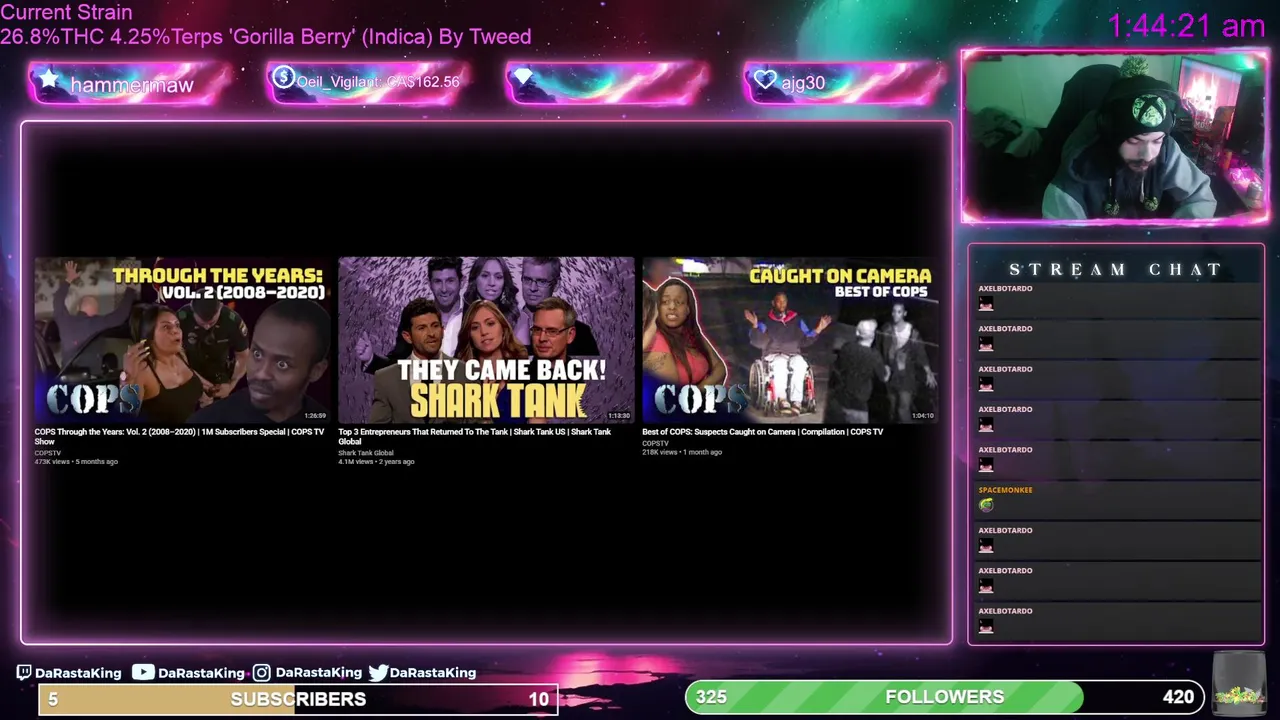This screenshot has width=1280, height=720.
Task: Click the FOLLOWERS progress bar
Action: point(945,697)
